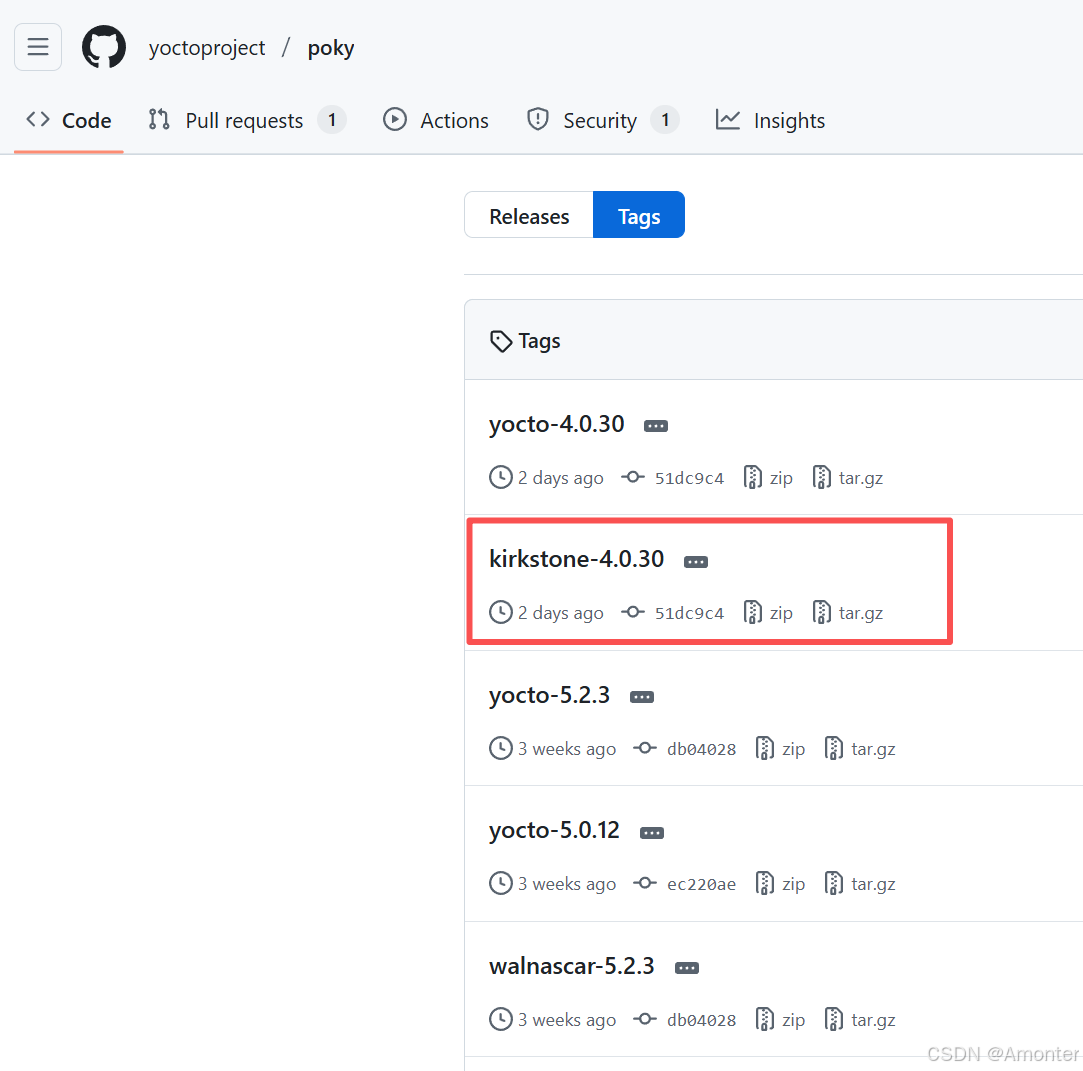Expand details ellipsis for yocto-5.0.12
Viewport: 1083px width, 1071px height.
[x=651, y=833]
